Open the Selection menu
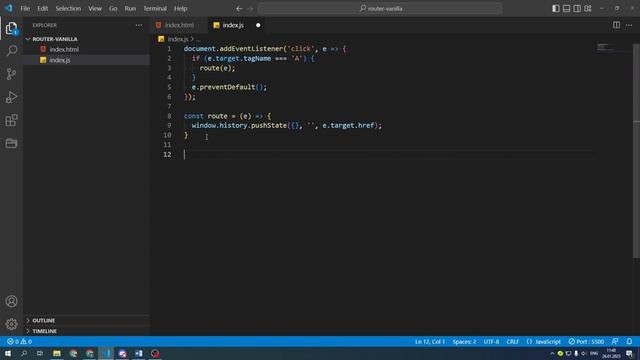 pyautogui.click(x=68, y=9)
